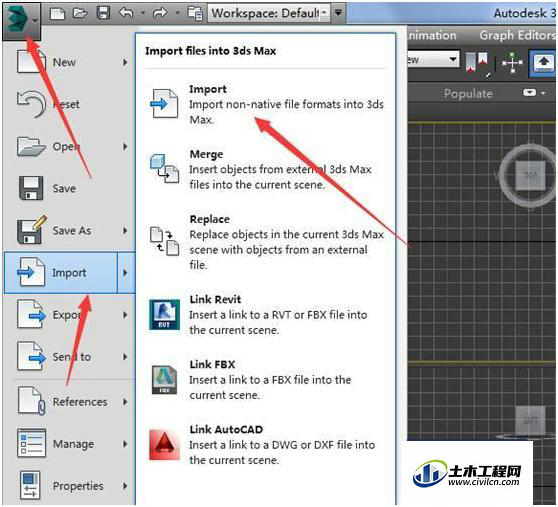Image resolution: width=558 pixels, height=507 pixels.
Task: Expand the New submenu arrow
Action: [125, 62]
